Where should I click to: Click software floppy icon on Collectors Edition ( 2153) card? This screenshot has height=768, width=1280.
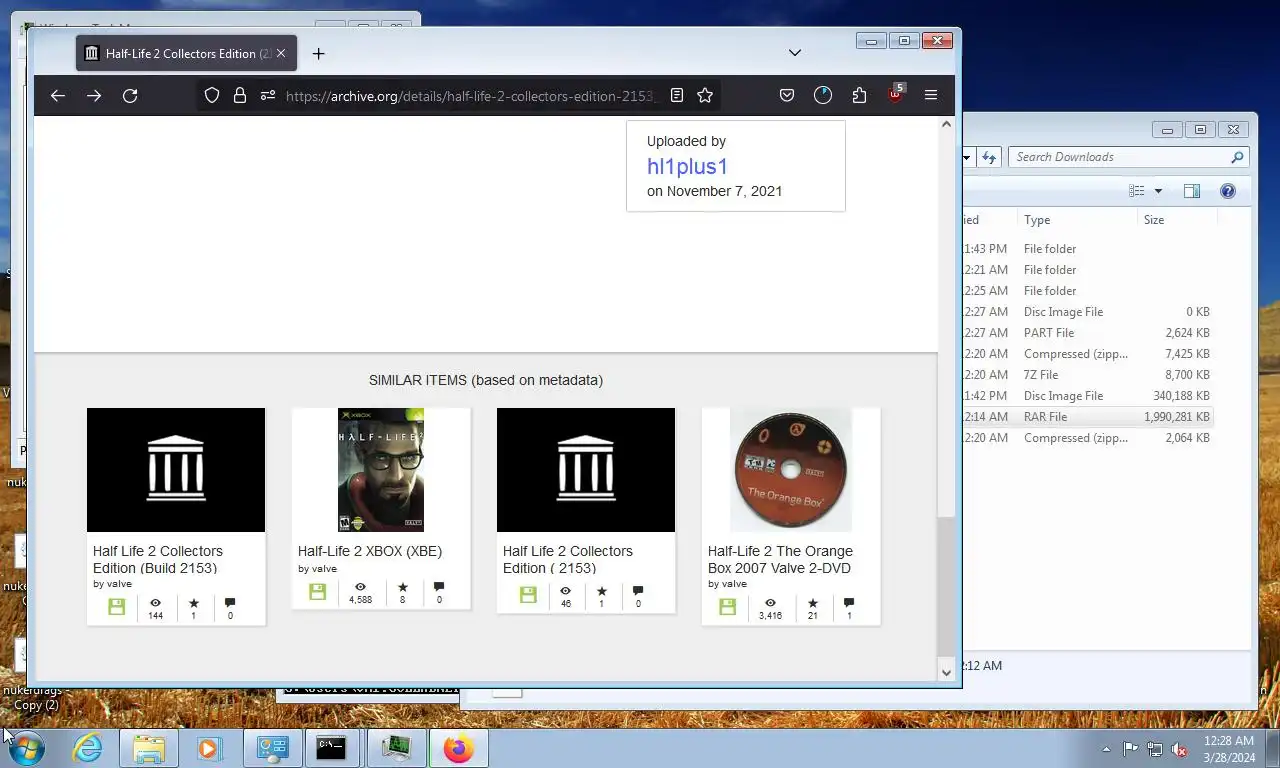click(528, 595)
